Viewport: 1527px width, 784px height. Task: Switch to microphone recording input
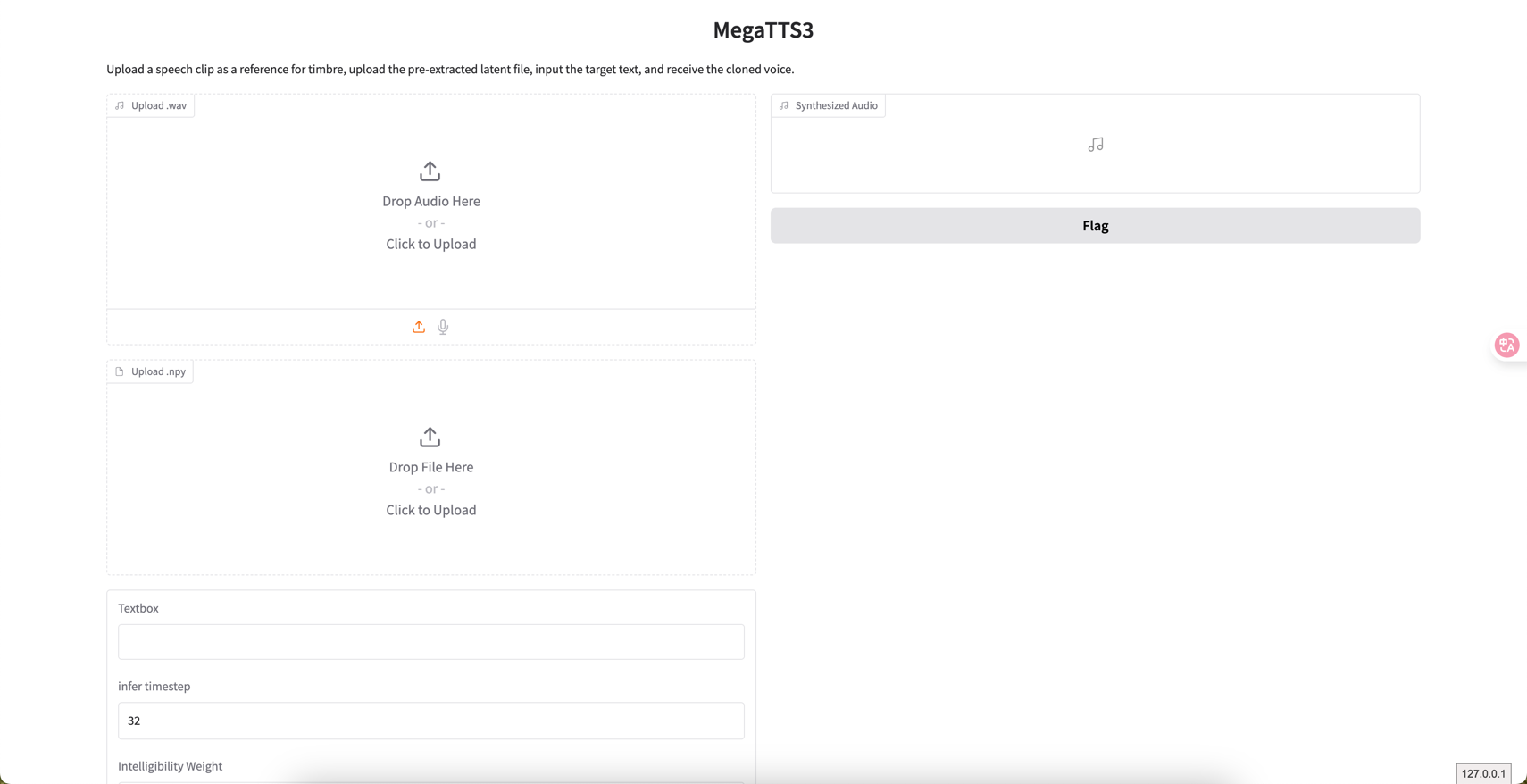pyautogui.click(x=443, y=327)
